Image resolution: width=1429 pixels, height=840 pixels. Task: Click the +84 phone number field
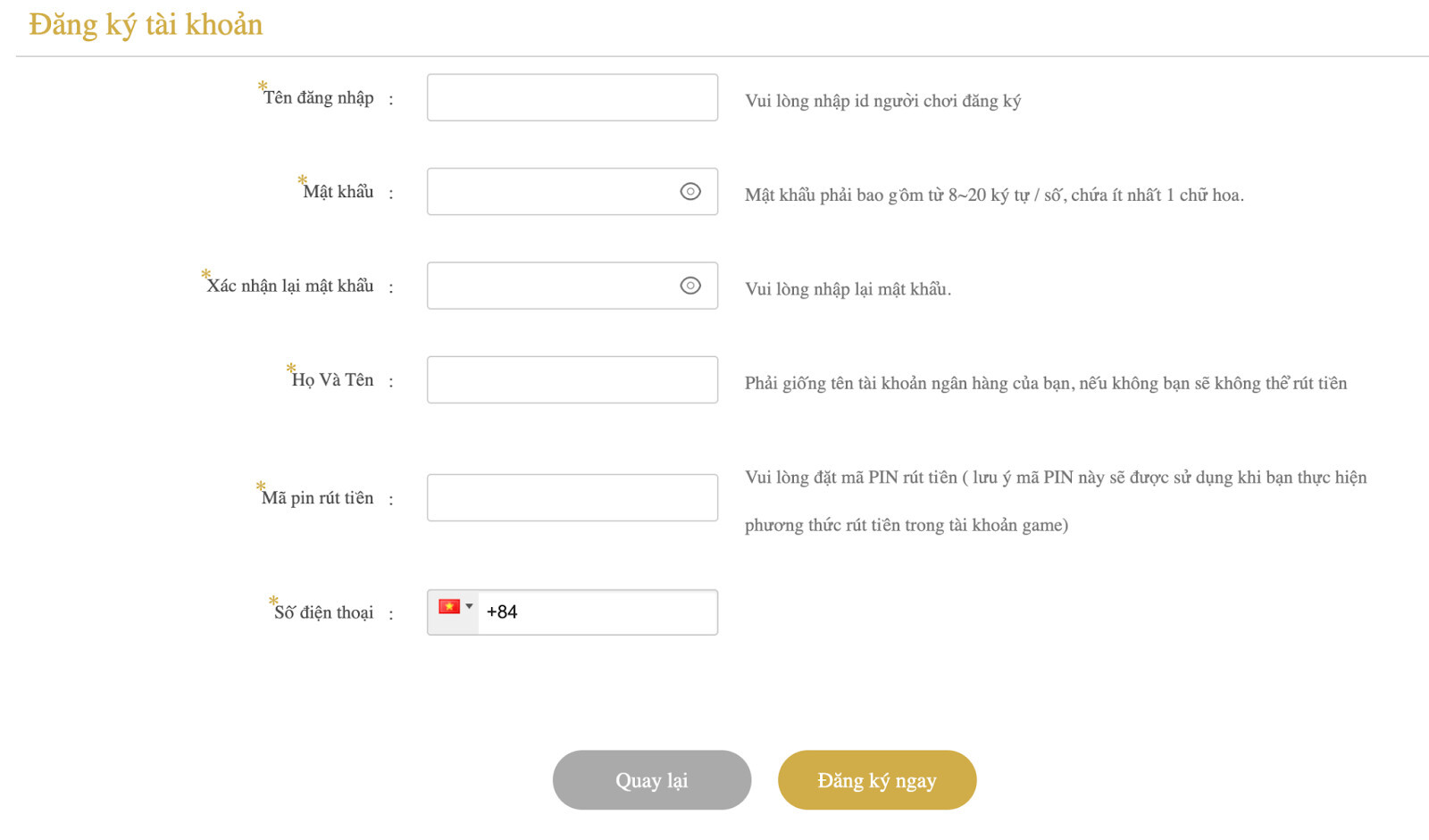click(597, 612)
